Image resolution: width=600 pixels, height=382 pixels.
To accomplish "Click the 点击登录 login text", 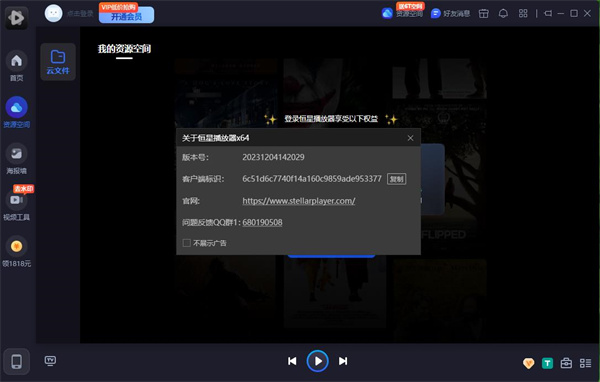I will tap(80, 14).
